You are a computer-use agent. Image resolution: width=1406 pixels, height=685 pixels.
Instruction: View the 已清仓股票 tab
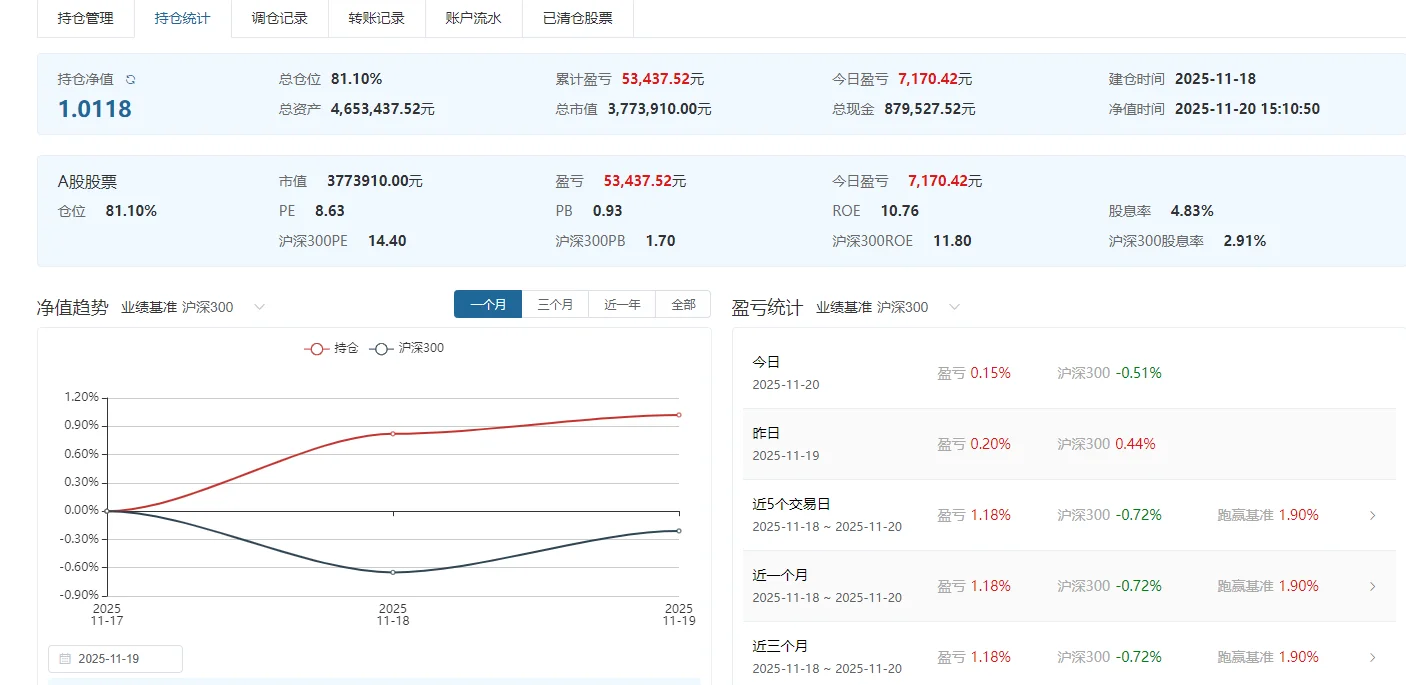click(x=578, y=18)
